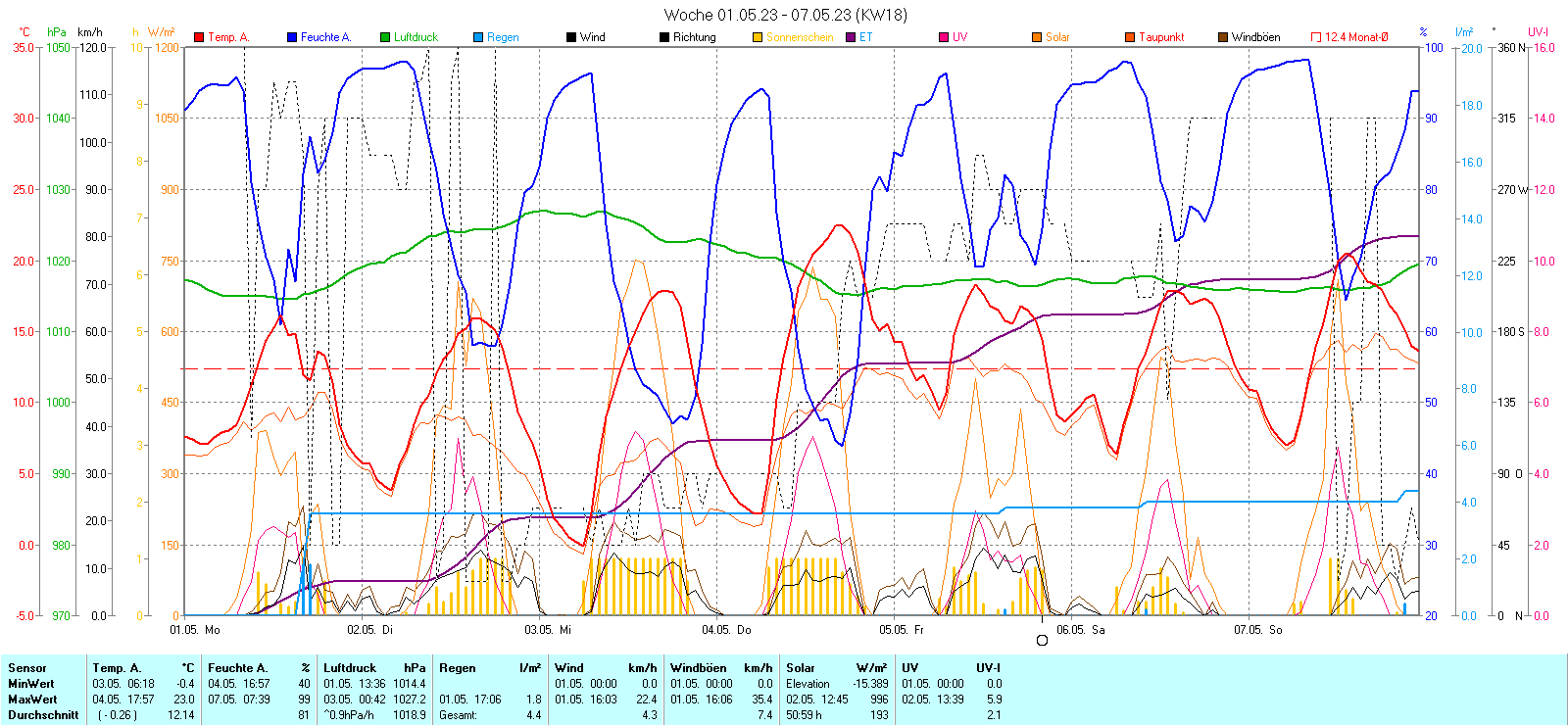Click the max rain value '1.8'

(533, 700)
